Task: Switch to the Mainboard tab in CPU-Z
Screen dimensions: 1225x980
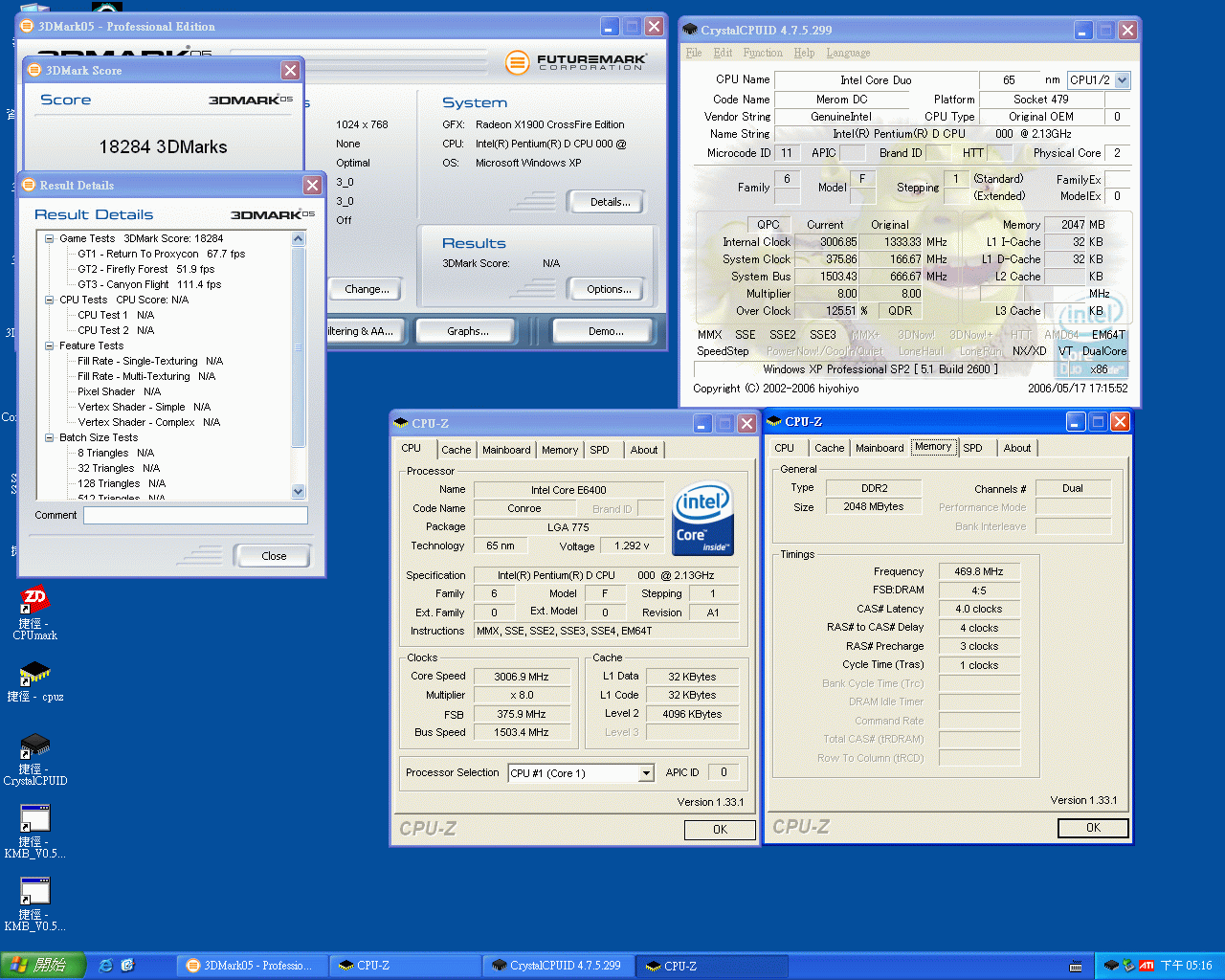Action: point(505,450)
